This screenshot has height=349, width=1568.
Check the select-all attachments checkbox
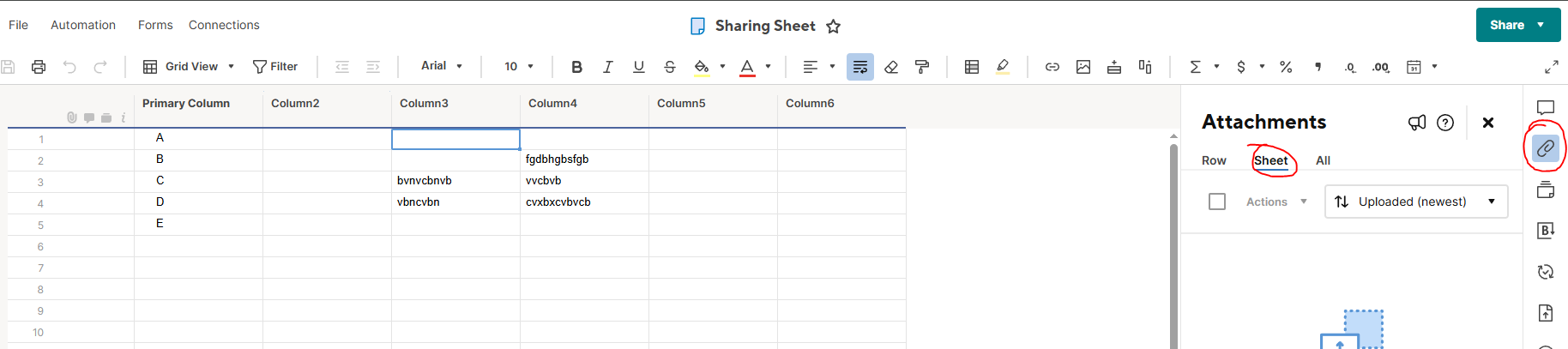[1217, 202]
